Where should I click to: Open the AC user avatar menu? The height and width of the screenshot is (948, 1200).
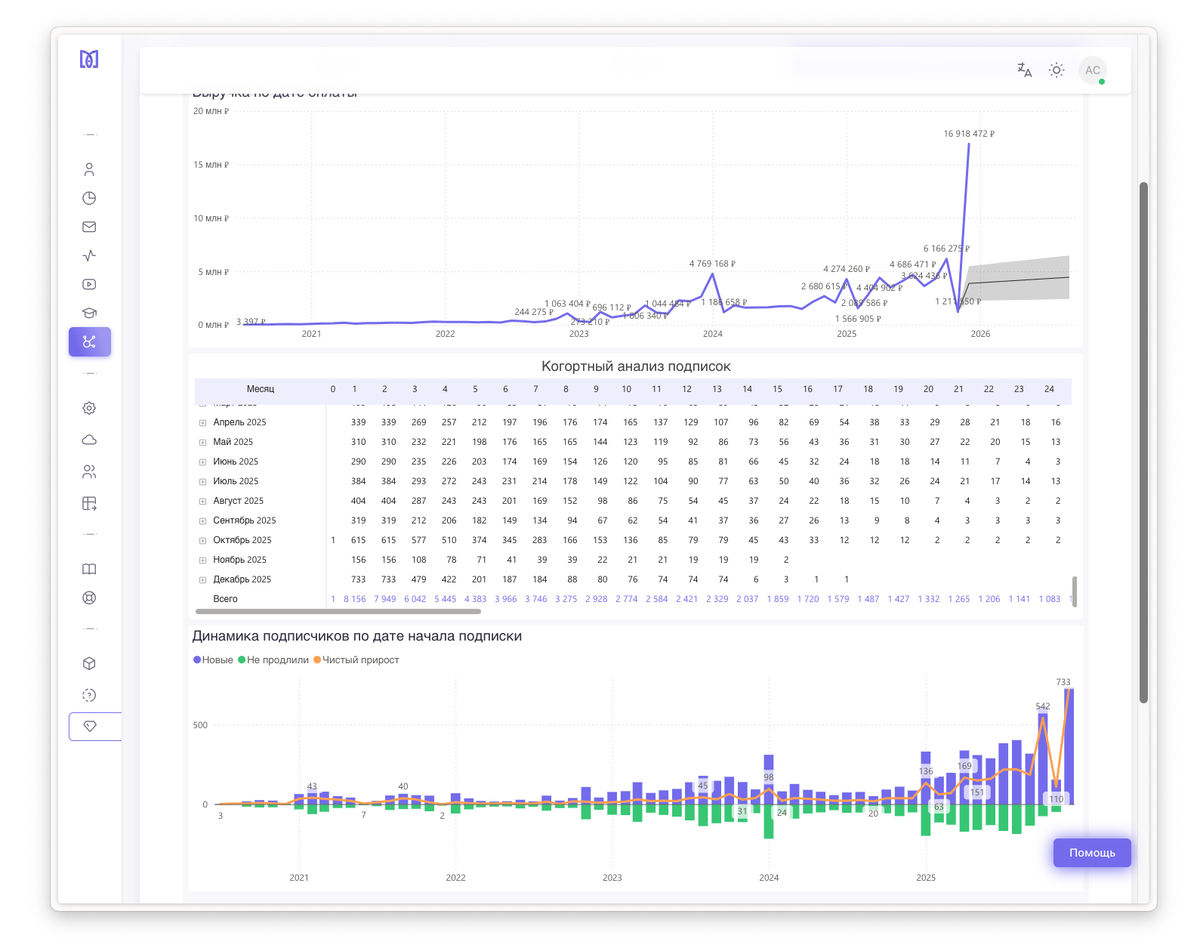1092,70
